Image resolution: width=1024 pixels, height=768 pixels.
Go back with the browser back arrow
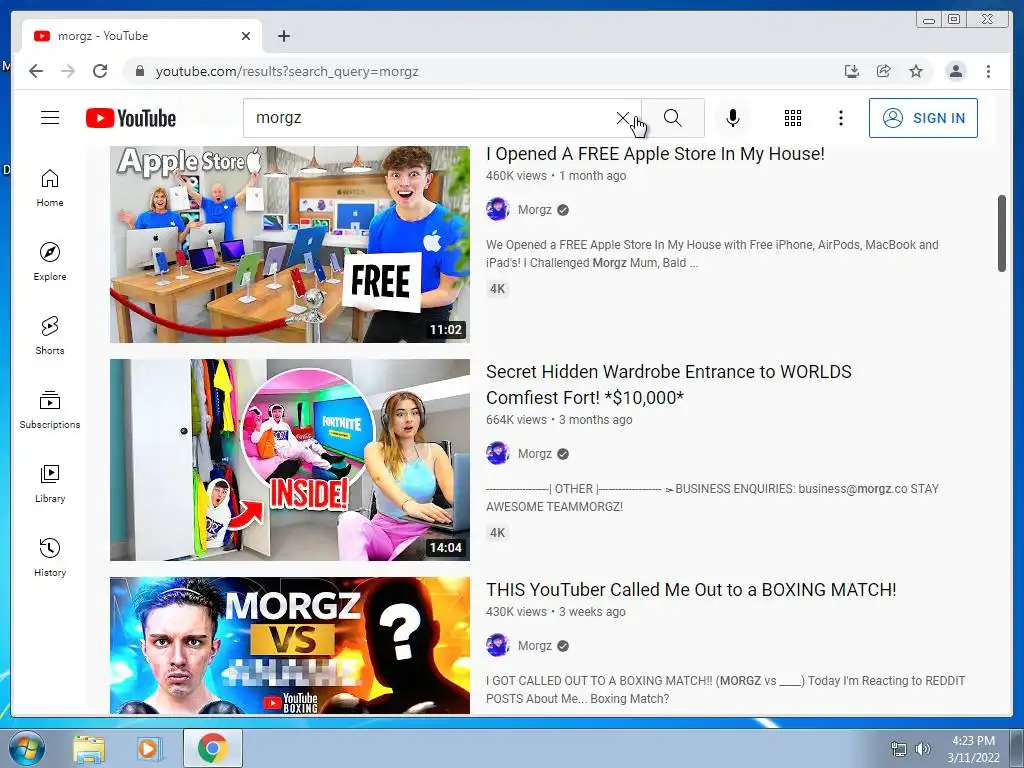36,71
